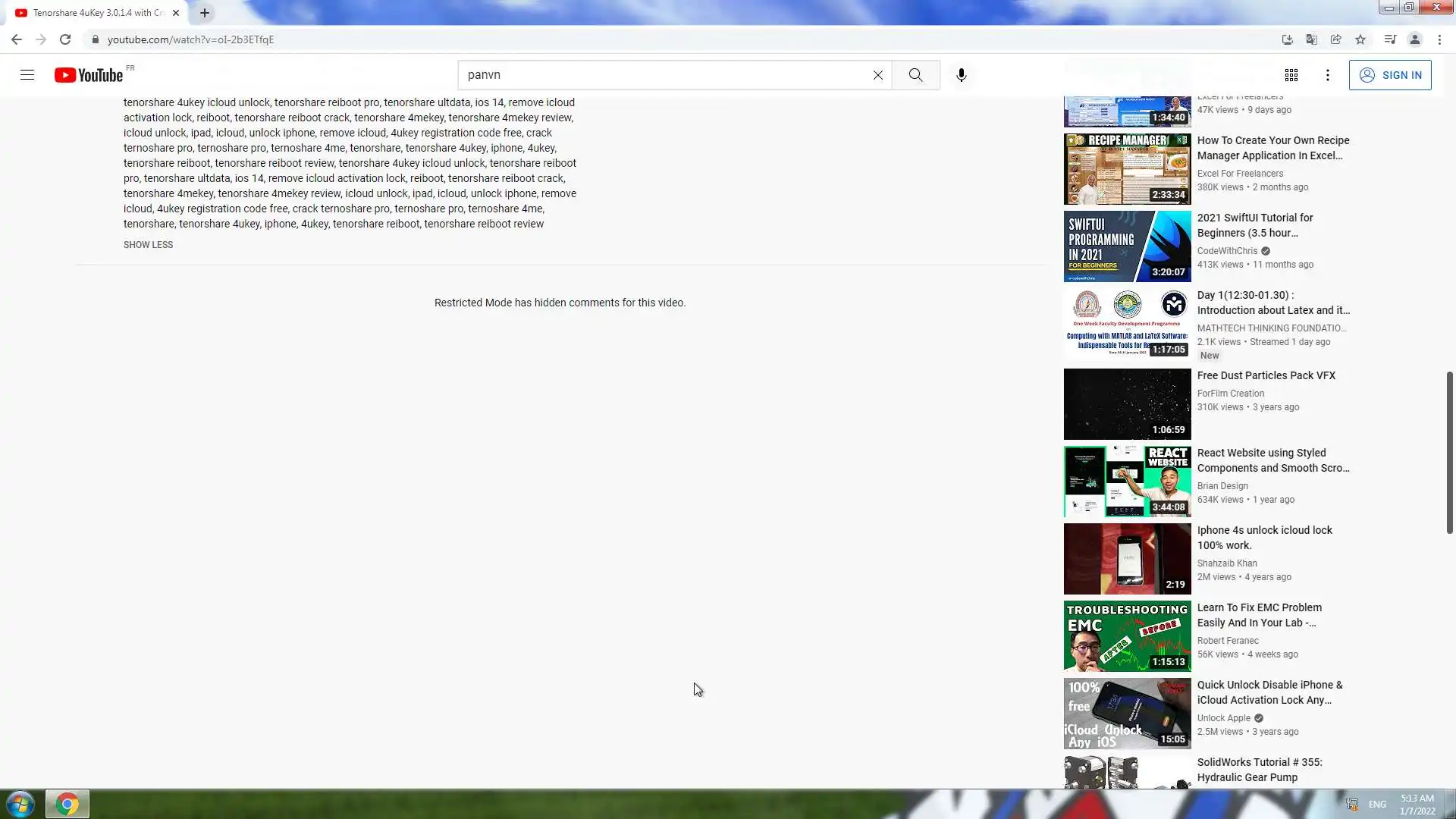Open YouTube settings three-dot menu
The width and height of the screenshot is (1456, 819).
[1327, 75]
